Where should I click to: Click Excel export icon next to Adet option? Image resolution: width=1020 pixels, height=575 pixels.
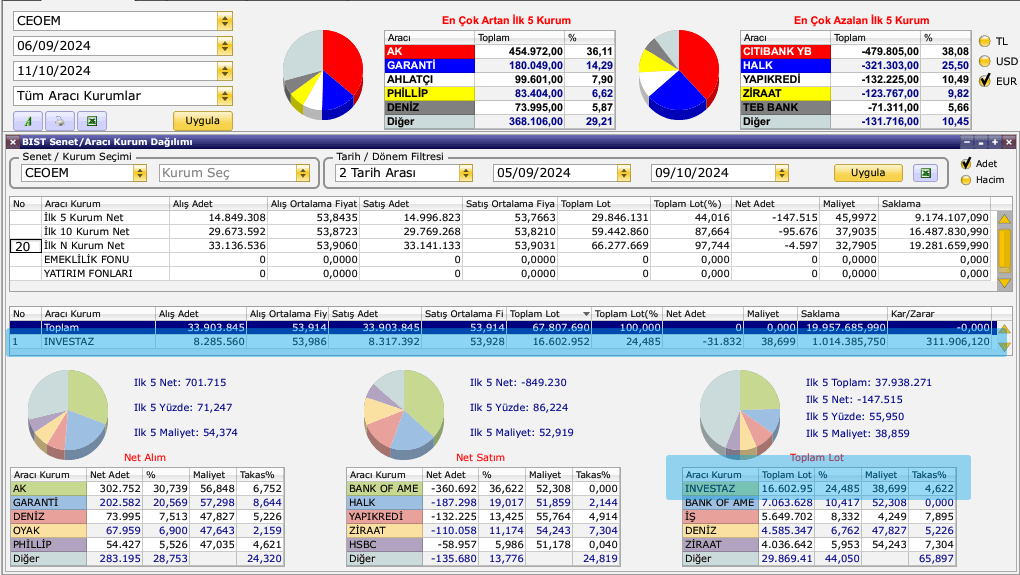(925, 173)
